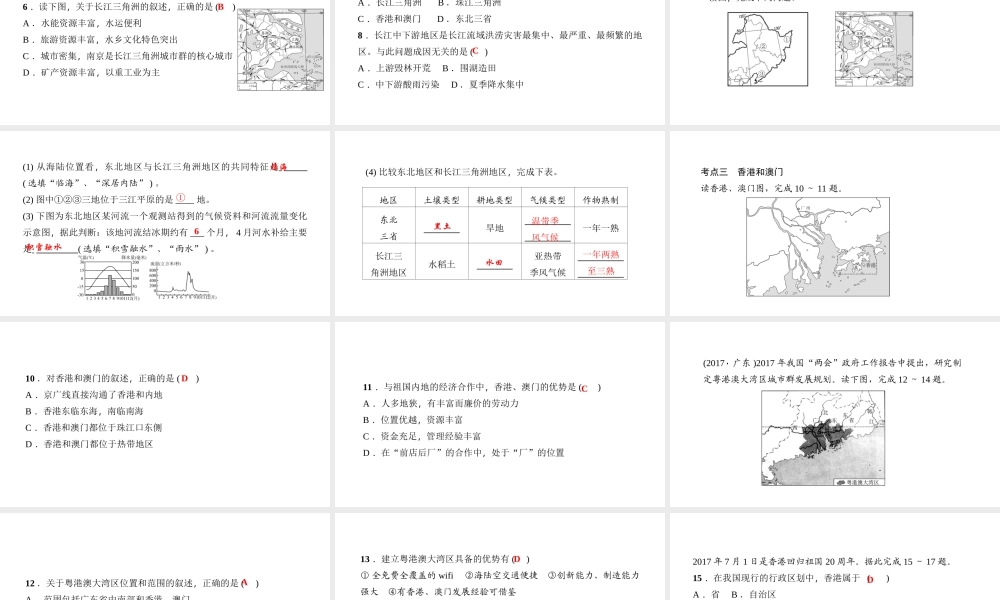Select option C 香港和澳门都位于珠江口东侧
This screenshot has width=1000, height=600.
[94, 428]
